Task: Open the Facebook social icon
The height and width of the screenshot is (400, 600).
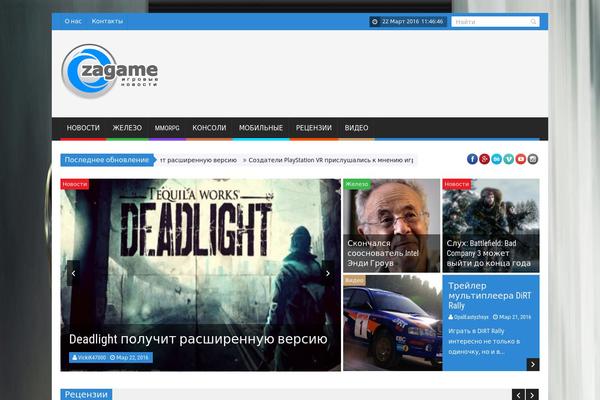Action: [x=472, y=159]
